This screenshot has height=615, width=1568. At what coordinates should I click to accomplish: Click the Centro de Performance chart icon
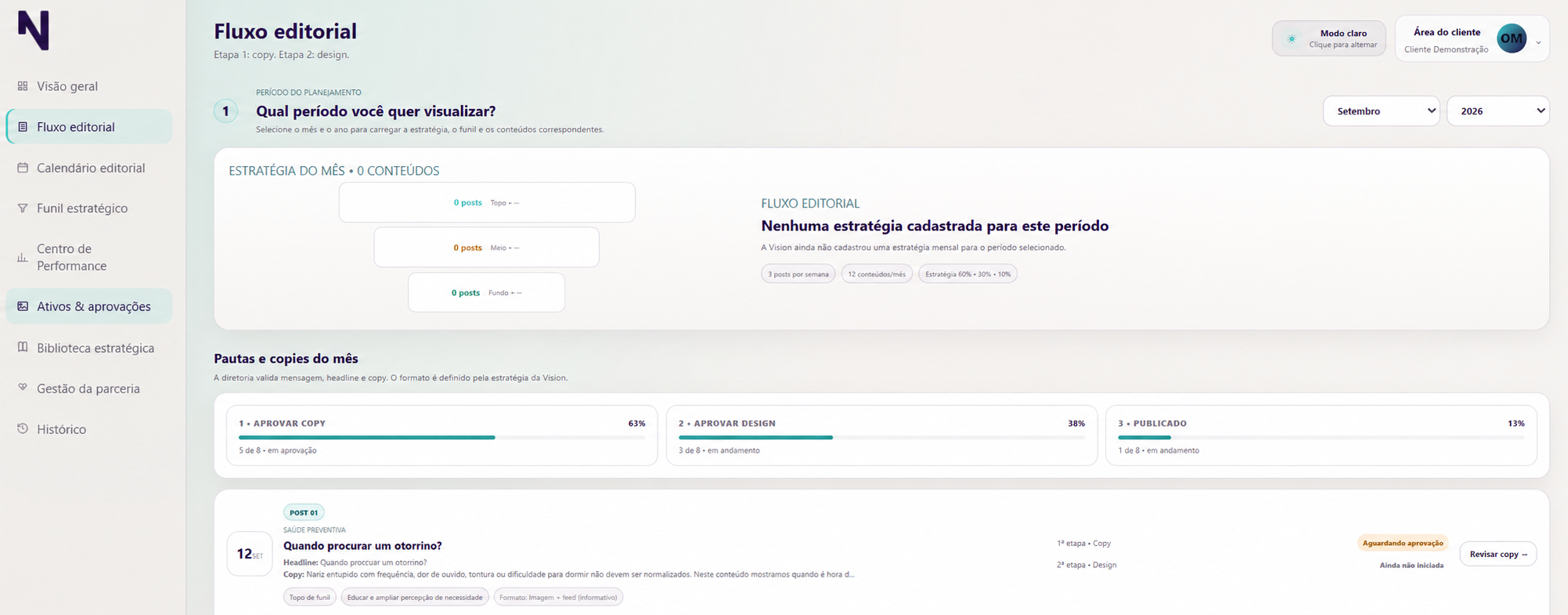(x=23, y=257)
